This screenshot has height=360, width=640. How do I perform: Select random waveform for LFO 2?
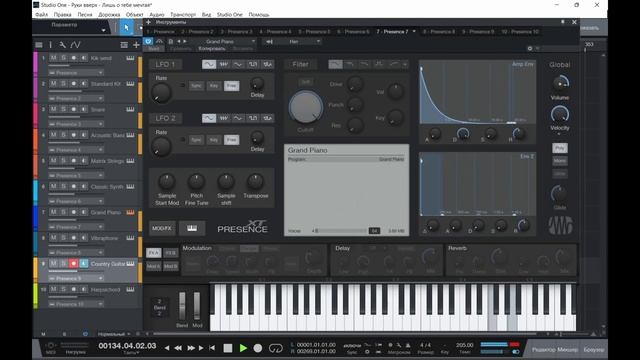tap(268, 118)
